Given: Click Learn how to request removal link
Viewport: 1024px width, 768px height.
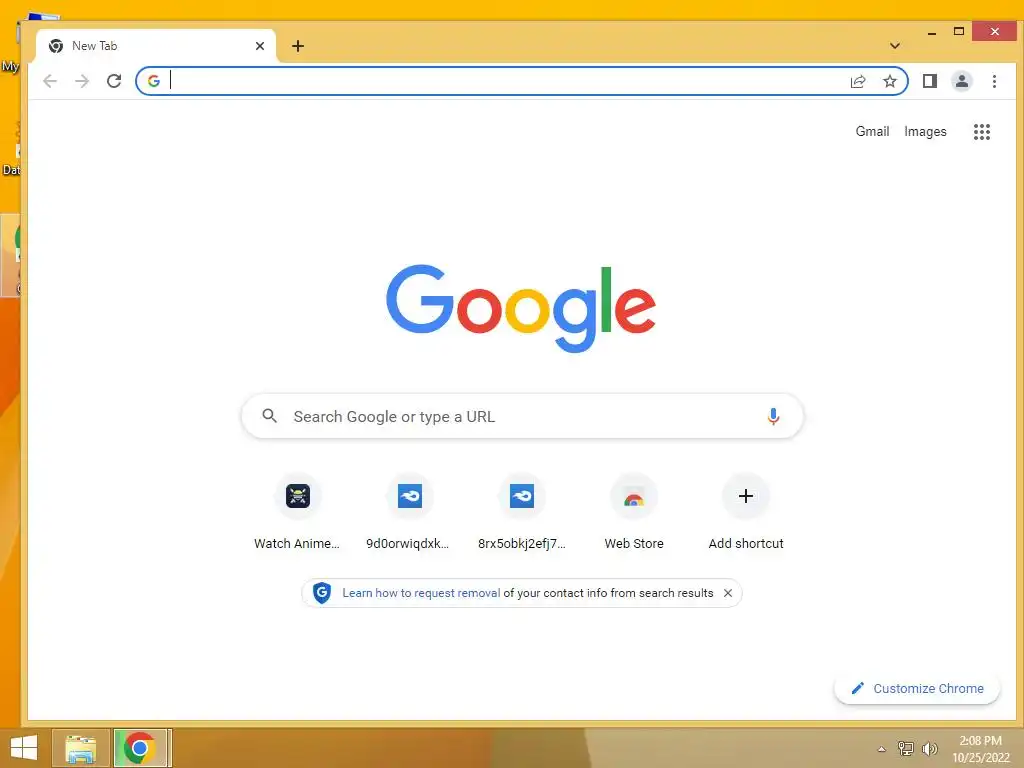Looking at the screenshot, I should 421,593.
